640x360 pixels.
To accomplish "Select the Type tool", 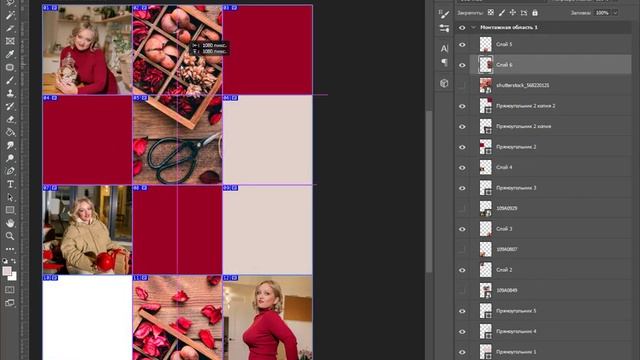I will tap(10, 184).
